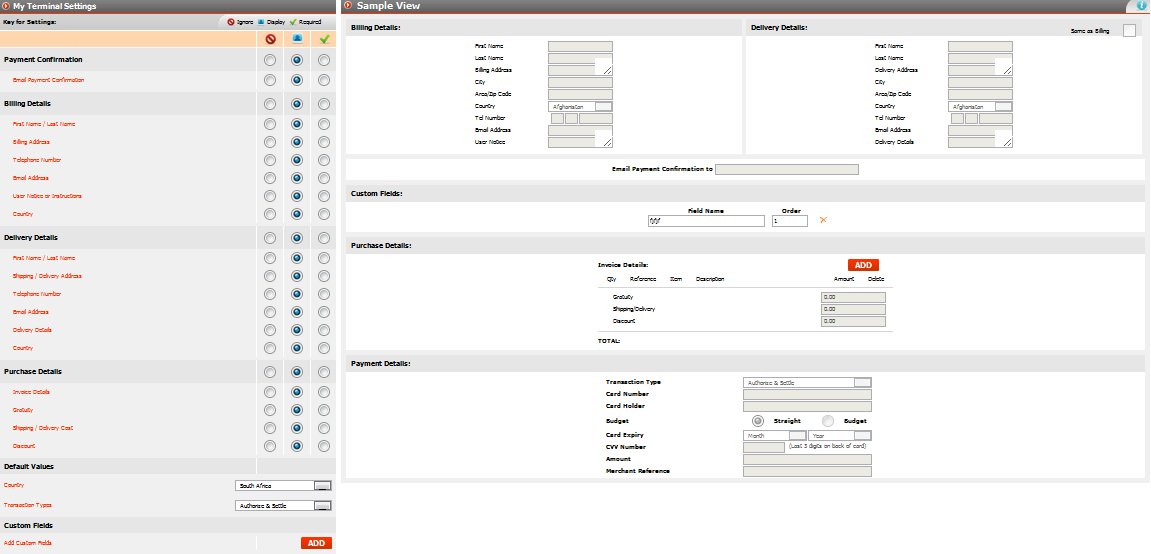Open the default Country dropdown (South Africa)
1151x554 pixels.
[x=283, y=486]
